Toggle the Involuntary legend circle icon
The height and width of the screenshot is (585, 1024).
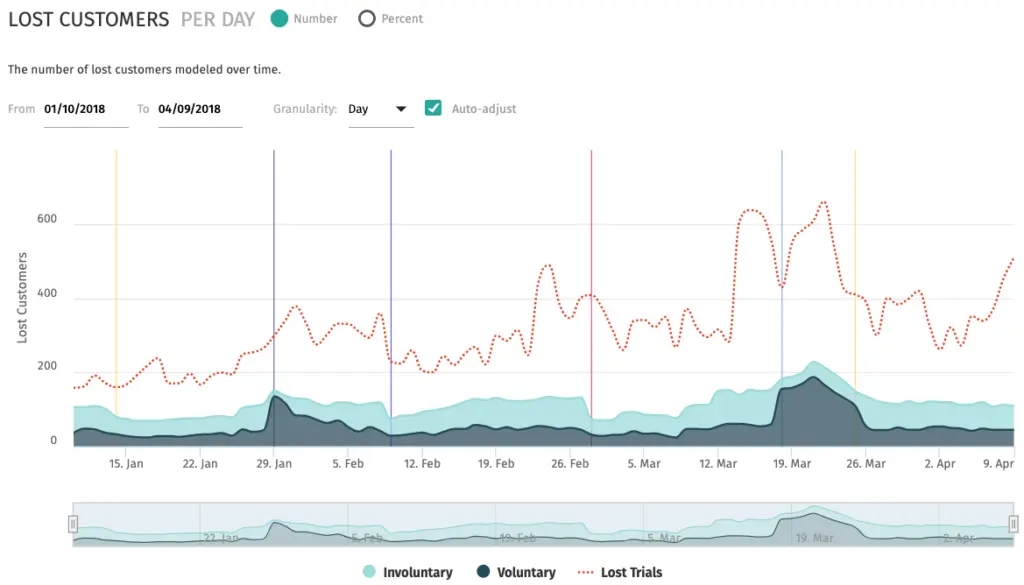369,572
